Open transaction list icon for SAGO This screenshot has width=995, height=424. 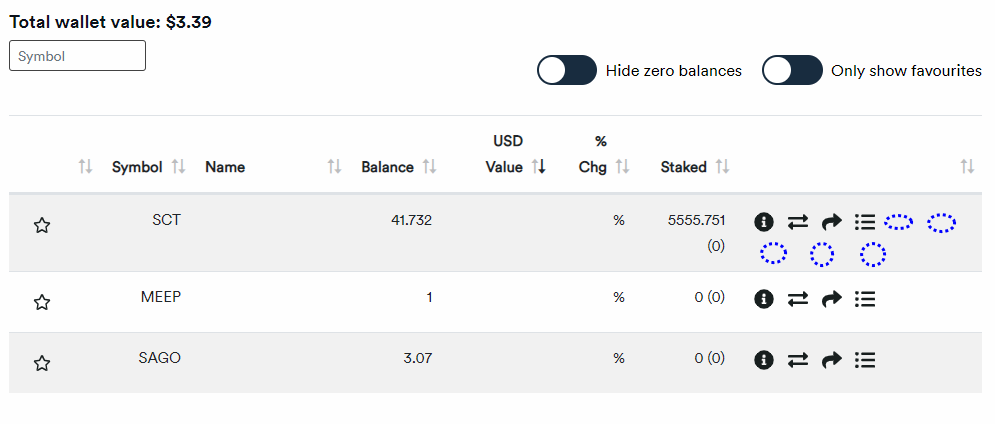866,360
